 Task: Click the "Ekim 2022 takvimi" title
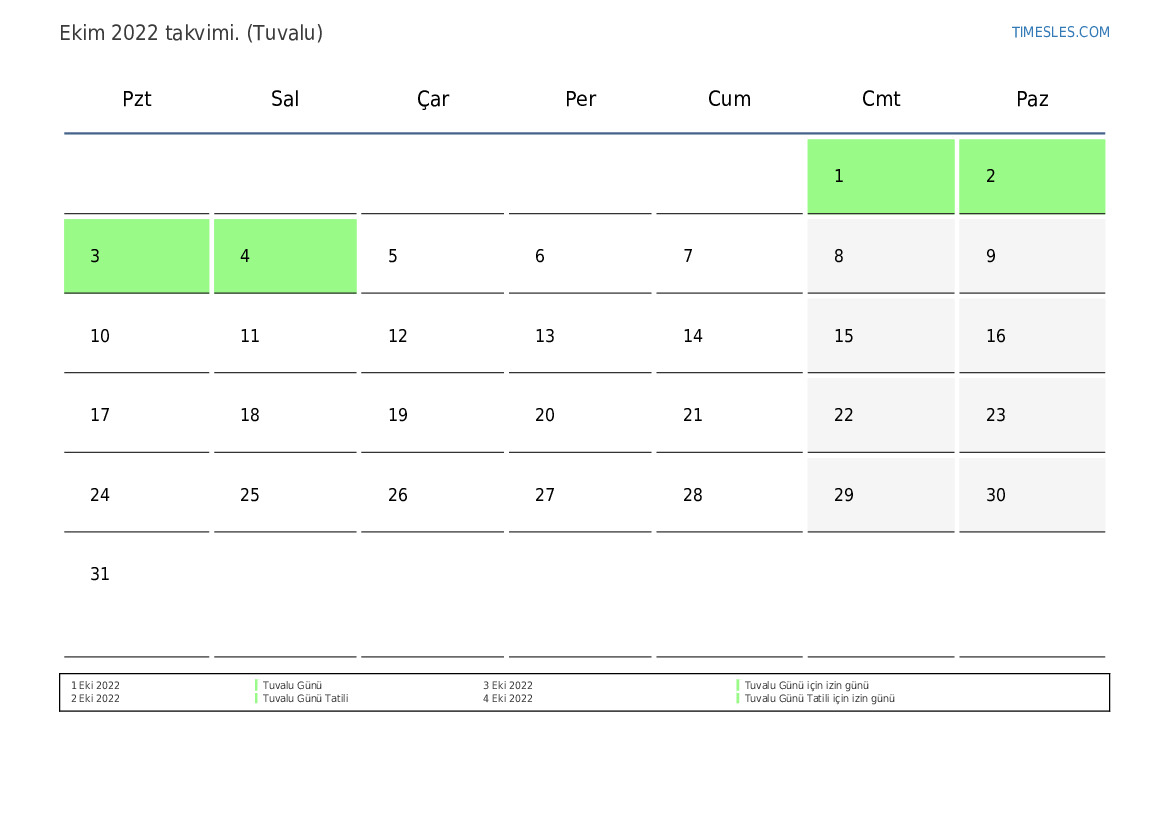coord(191,33)
